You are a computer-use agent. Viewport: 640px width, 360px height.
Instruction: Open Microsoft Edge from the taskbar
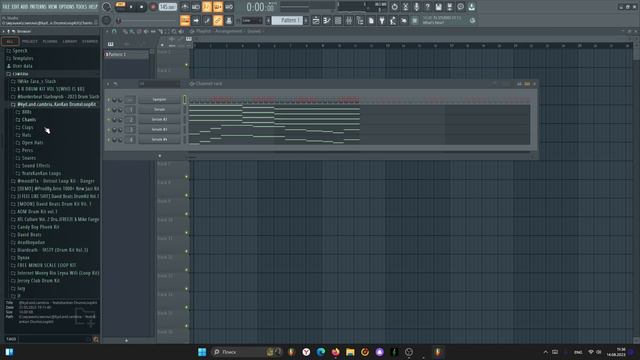coord(321,352)
